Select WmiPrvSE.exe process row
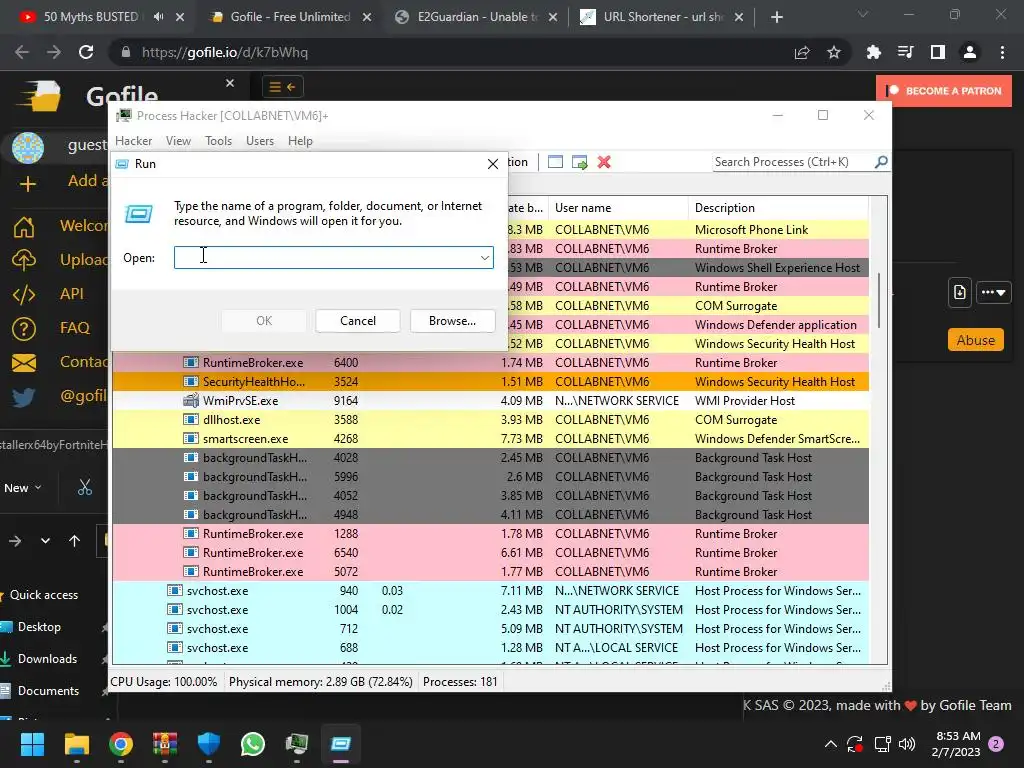The height and width of the screenshot is (768, 1024). coord(490,400)
